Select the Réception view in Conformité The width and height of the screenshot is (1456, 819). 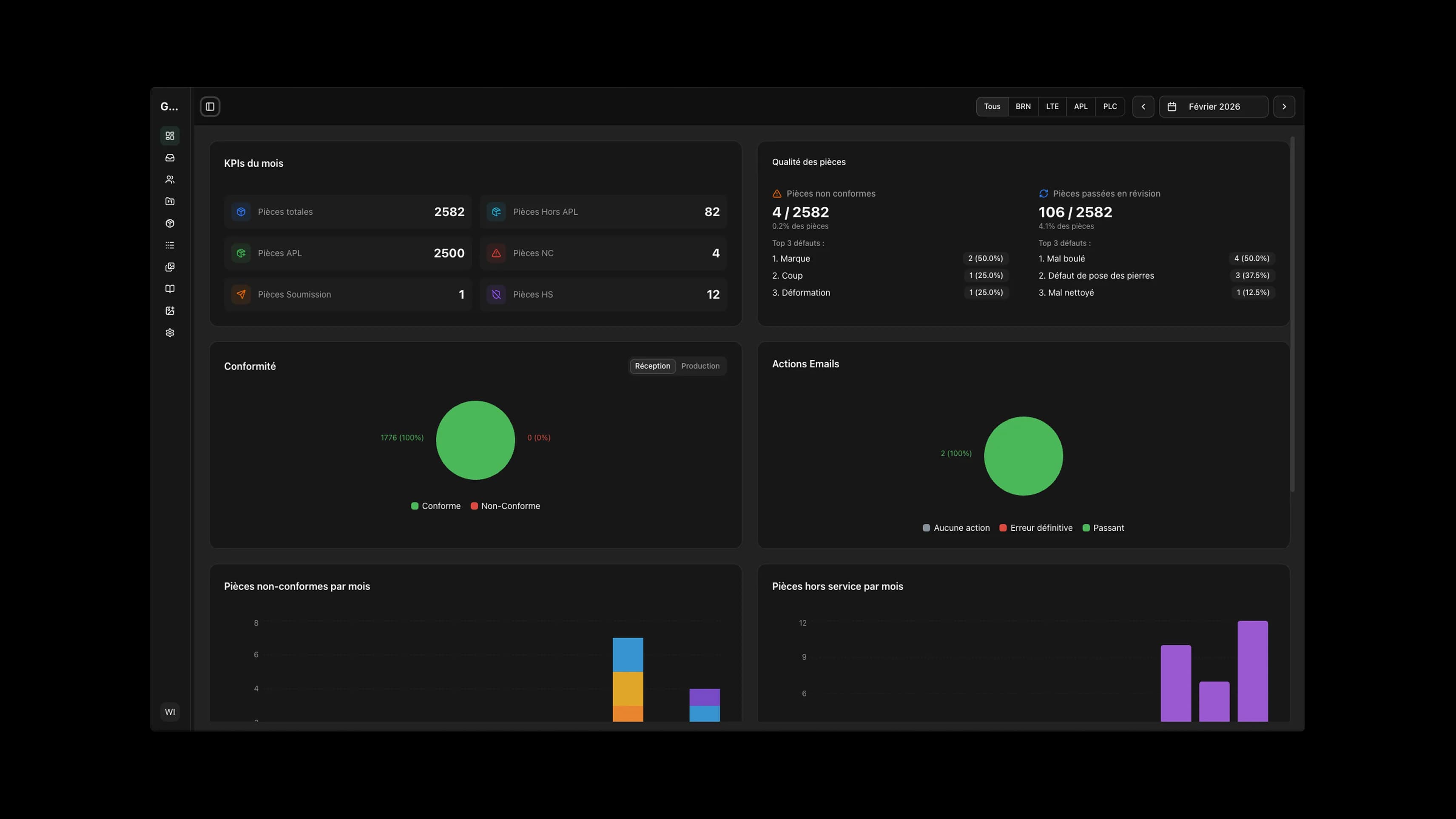(x=652, y=366)
